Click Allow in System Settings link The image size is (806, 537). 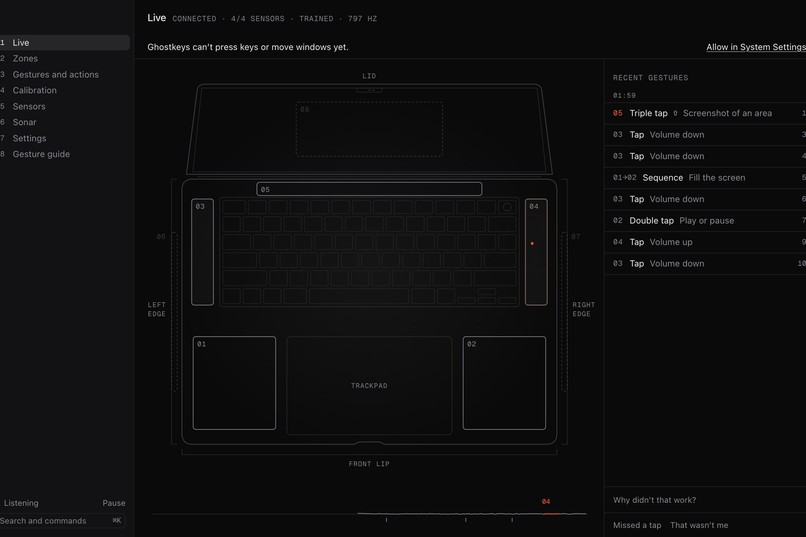point(756,47)
